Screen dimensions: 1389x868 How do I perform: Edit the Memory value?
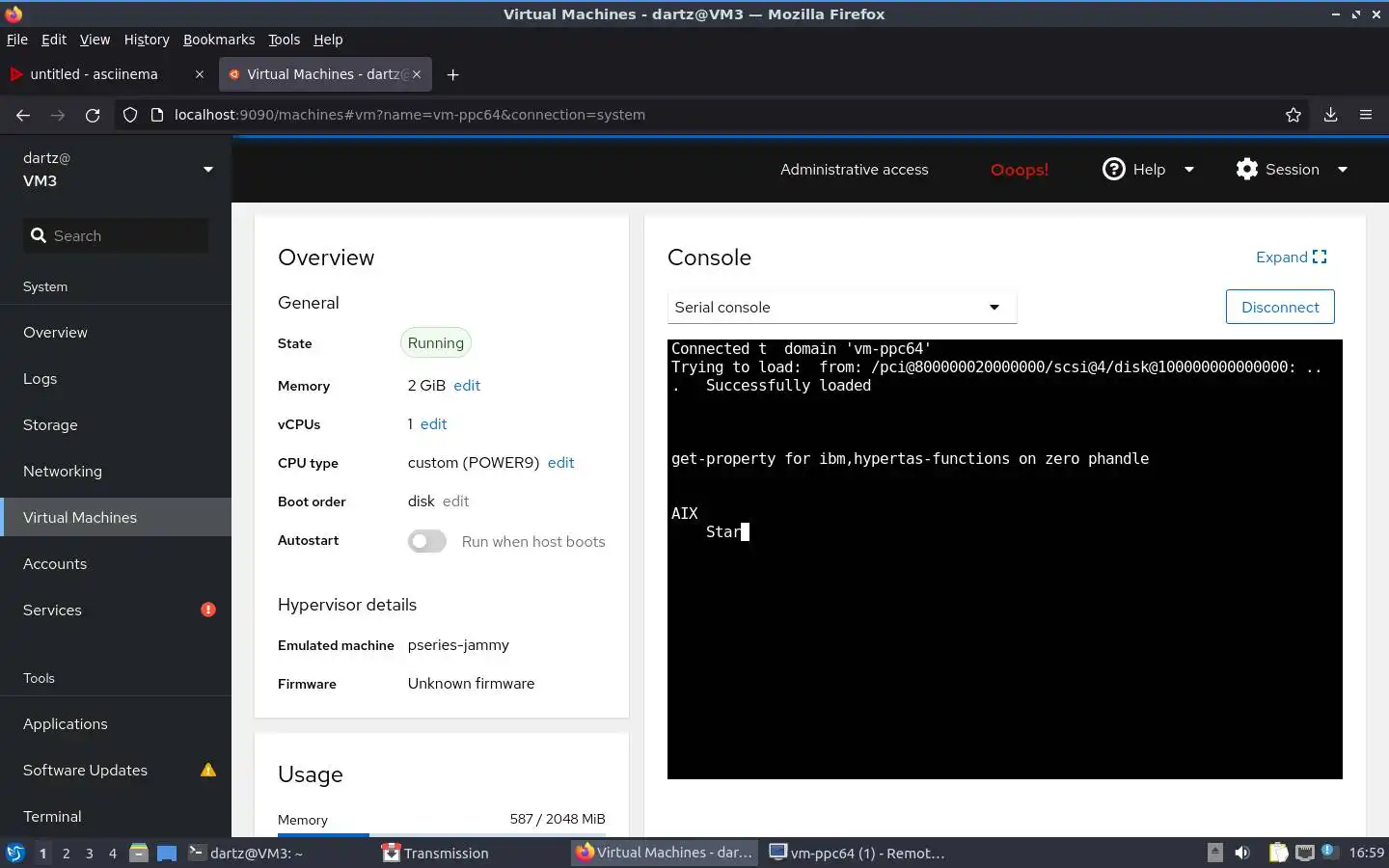pos(467,385)
